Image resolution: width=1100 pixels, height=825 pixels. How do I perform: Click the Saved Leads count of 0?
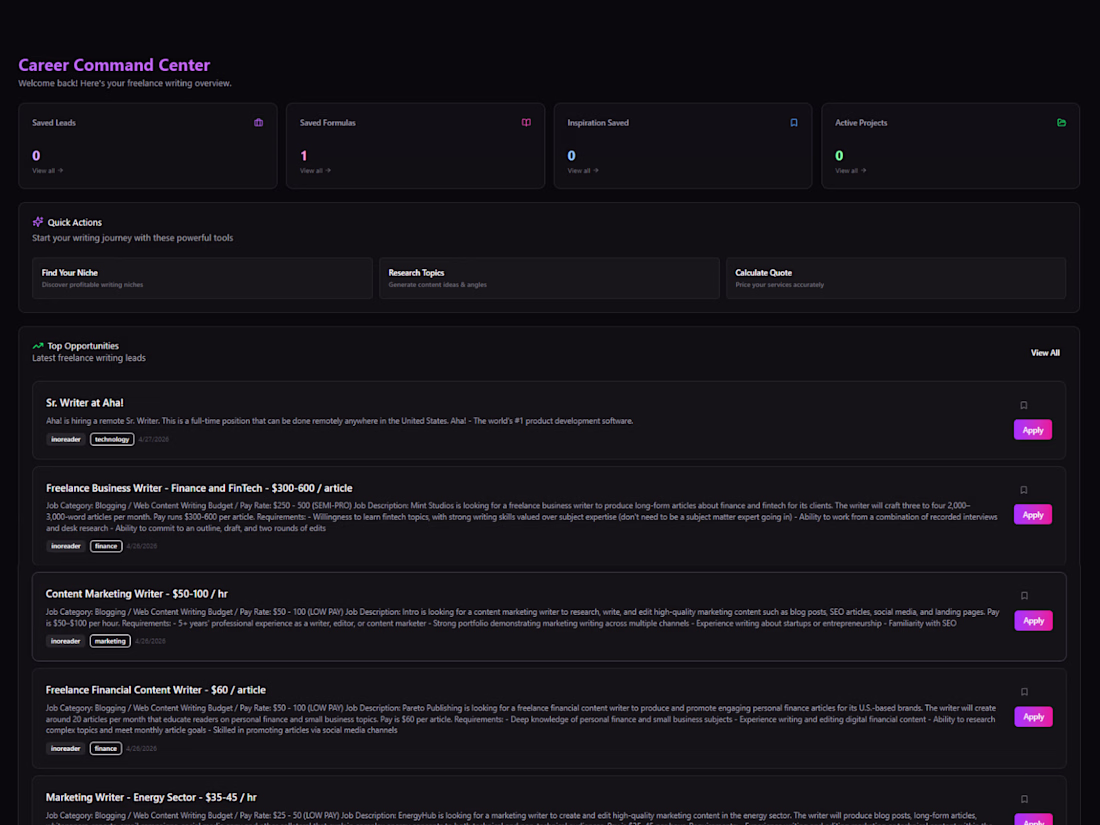[x=36, y=156]
